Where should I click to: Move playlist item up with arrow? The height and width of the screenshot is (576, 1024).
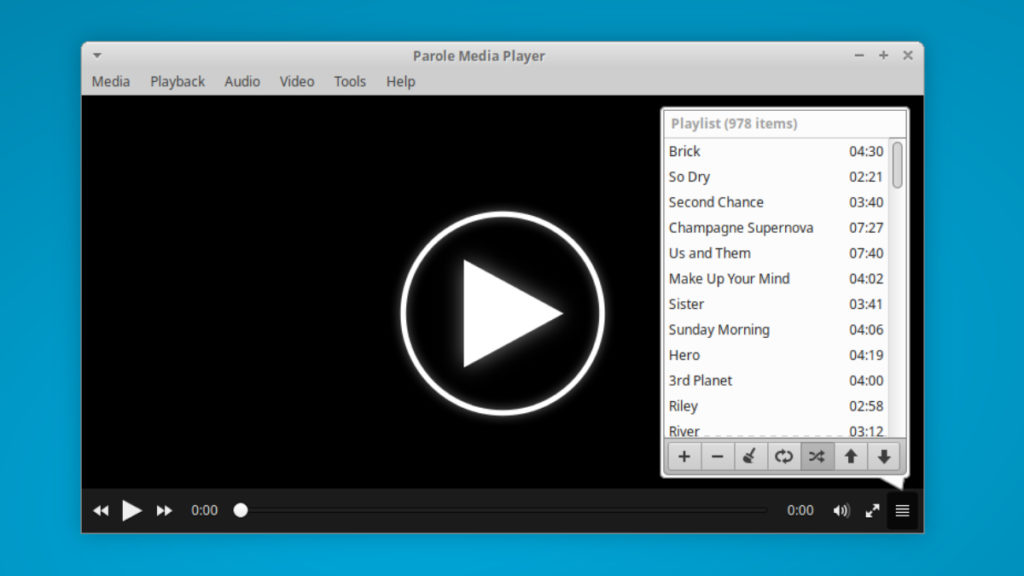coord(851,457)
